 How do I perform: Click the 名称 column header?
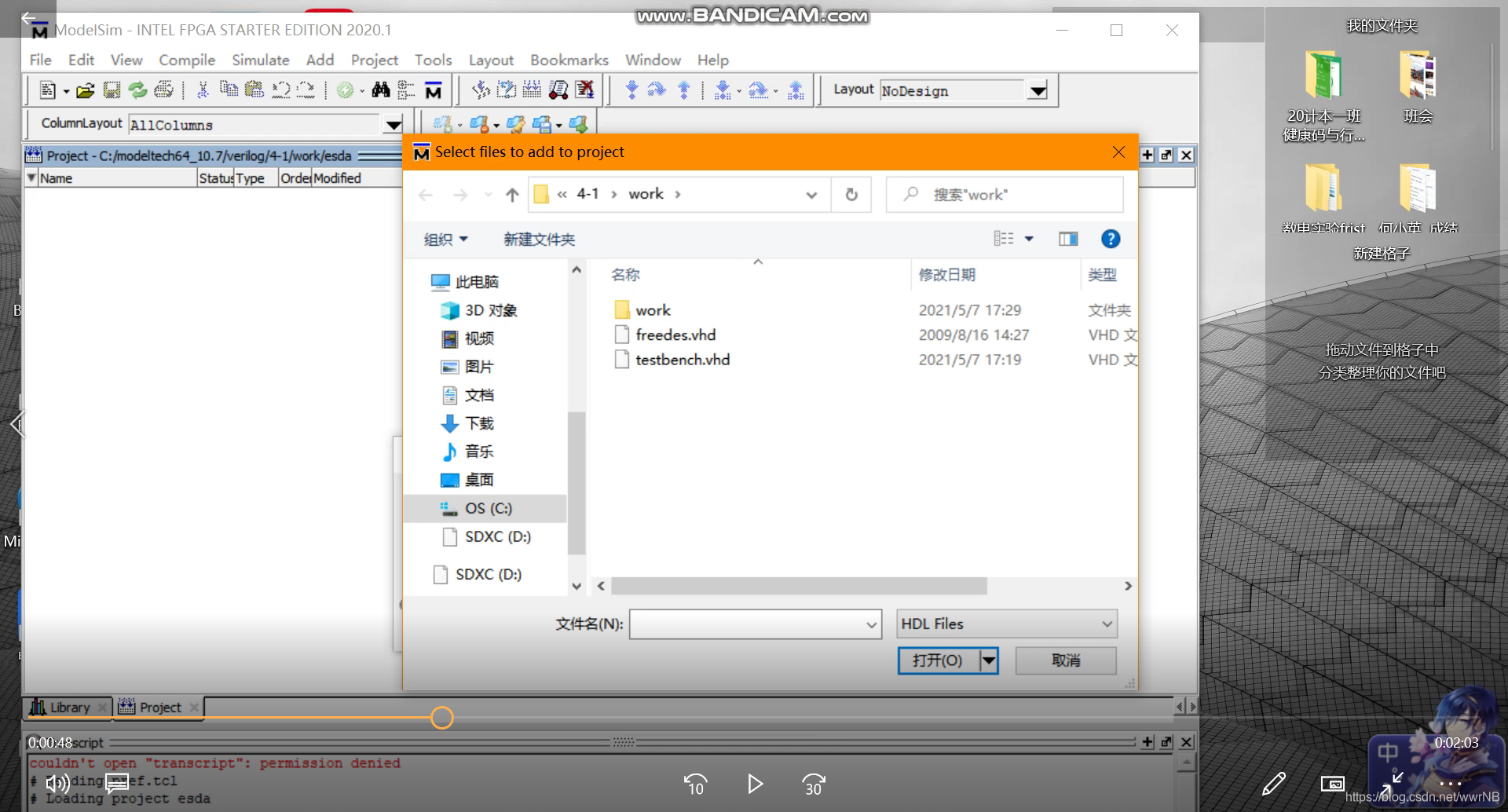(x=625, y=275)
